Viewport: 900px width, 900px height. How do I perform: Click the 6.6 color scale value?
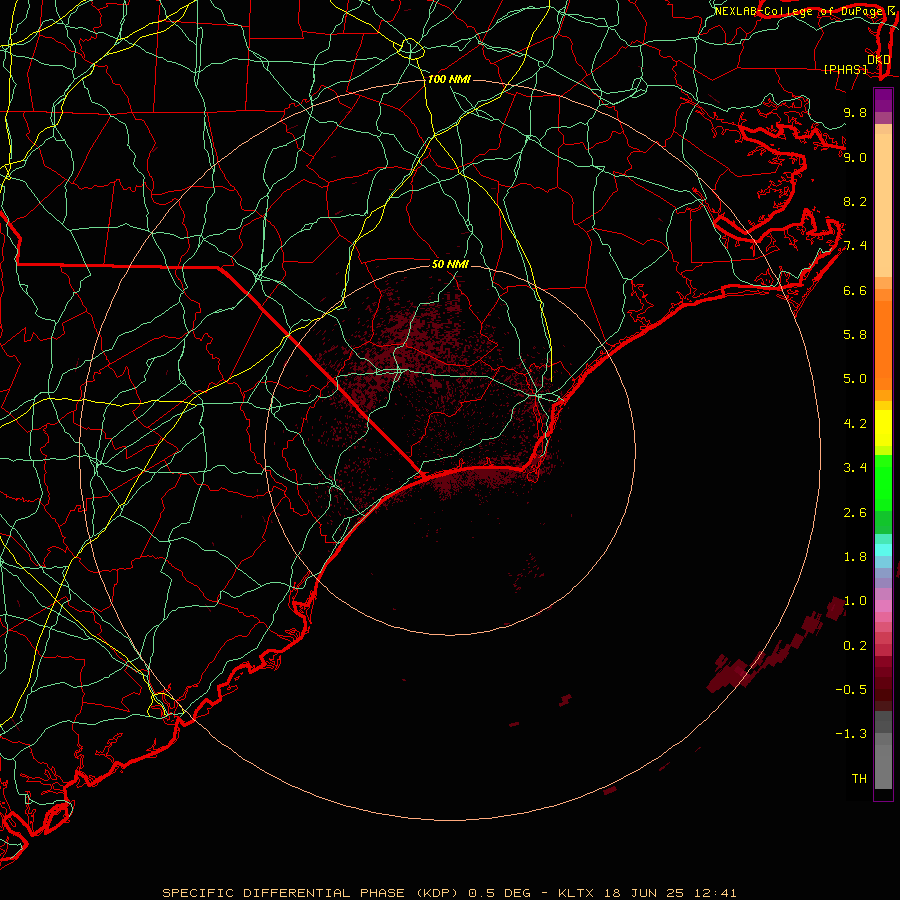[x=855, y=290]
